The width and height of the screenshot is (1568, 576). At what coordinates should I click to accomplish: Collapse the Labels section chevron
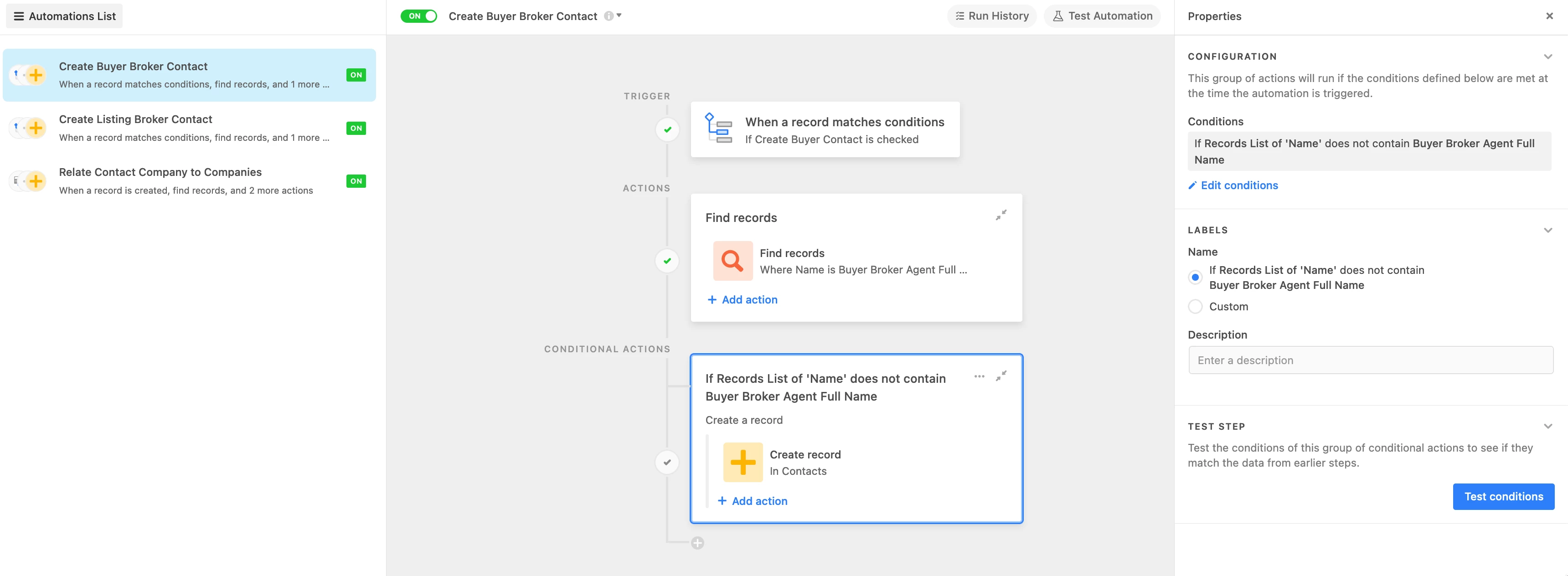tap(1547, 230)
